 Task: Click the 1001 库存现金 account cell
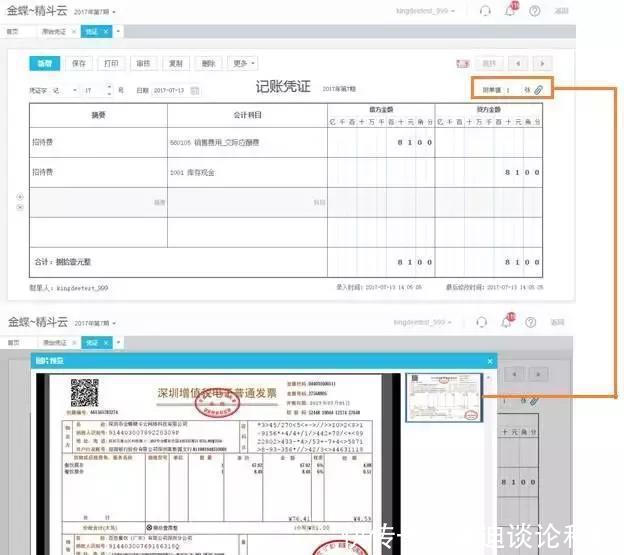(x=247, y=172)
